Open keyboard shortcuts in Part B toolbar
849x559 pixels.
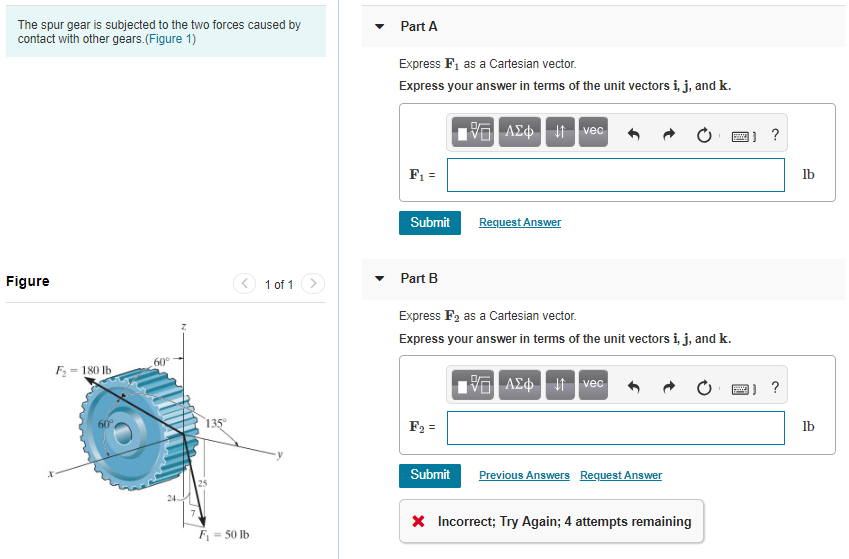(743, 389)
